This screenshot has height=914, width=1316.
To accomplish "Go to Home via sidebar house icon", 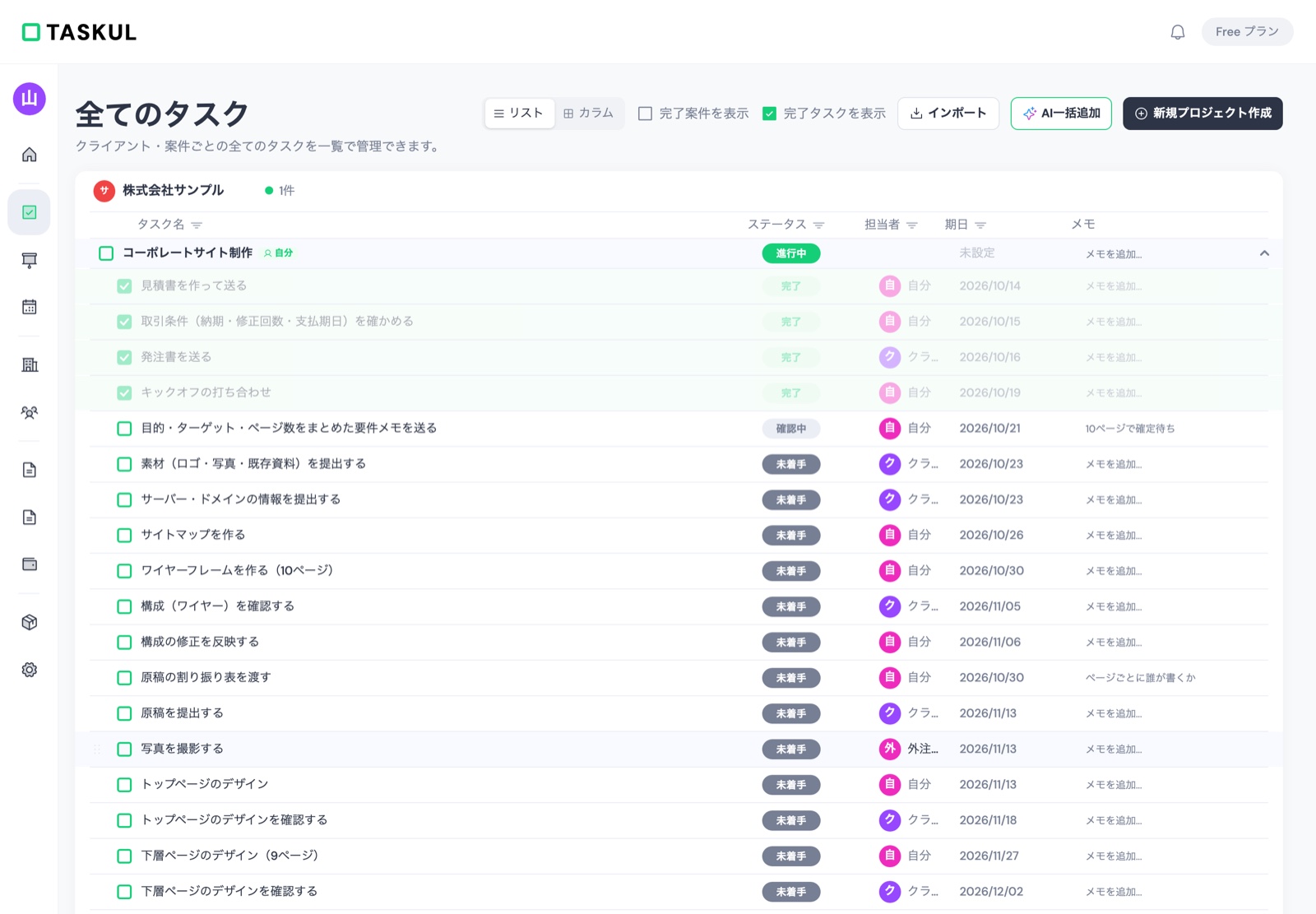I will coord(30,155).
